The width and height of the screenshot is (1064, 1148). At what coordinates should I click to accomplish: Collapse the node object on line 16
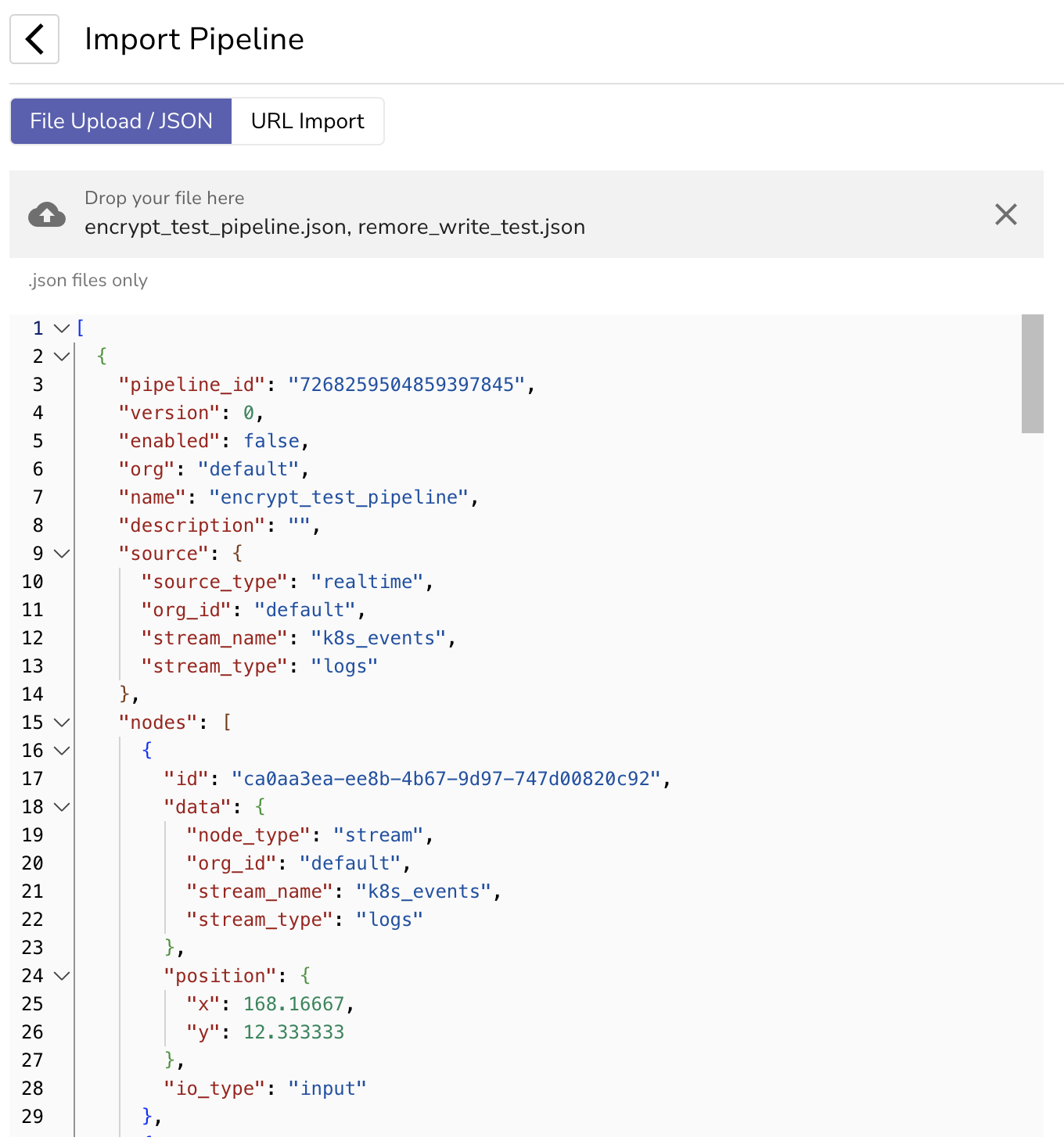tap(62, 751)
